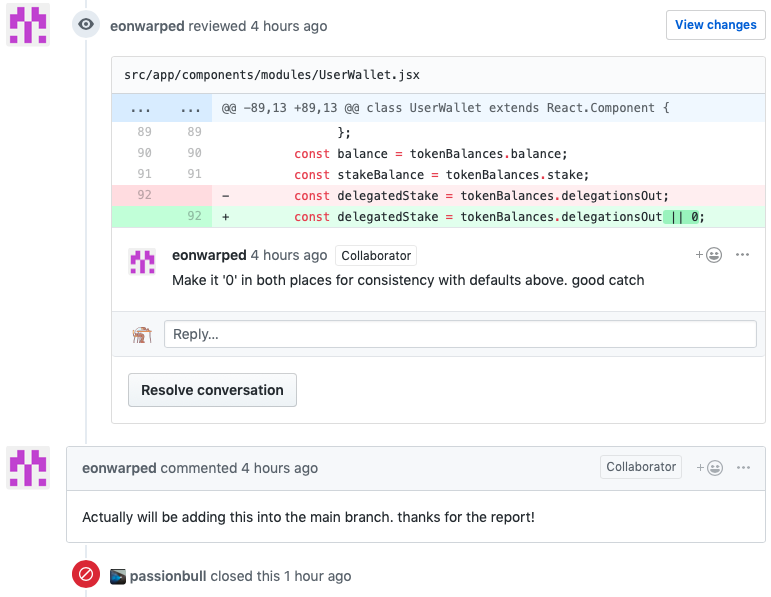This screenshot has width=771, height=597.
Task: Open the passionbull user profile link
Action: pyautogui.click(x=166, y=576)
